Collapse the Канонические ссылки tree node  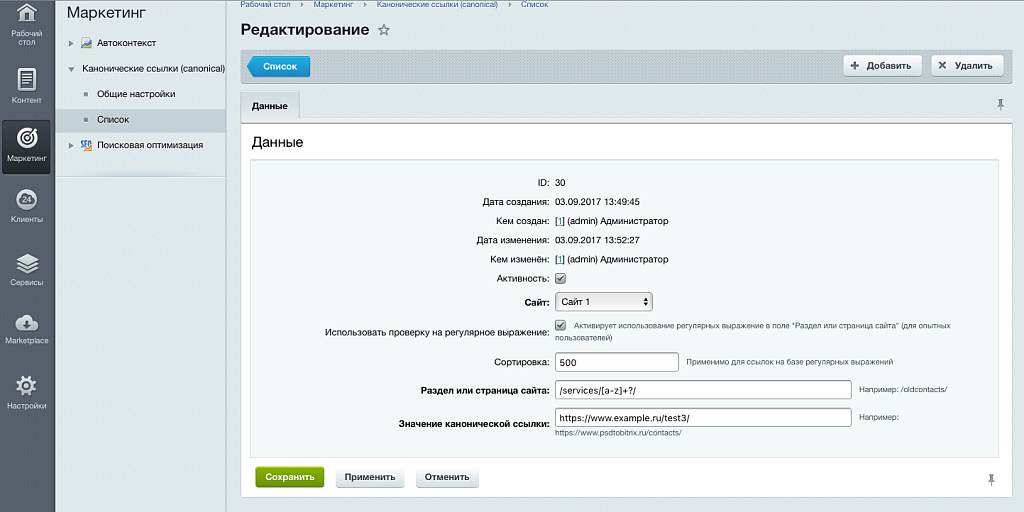click(71, 68)
